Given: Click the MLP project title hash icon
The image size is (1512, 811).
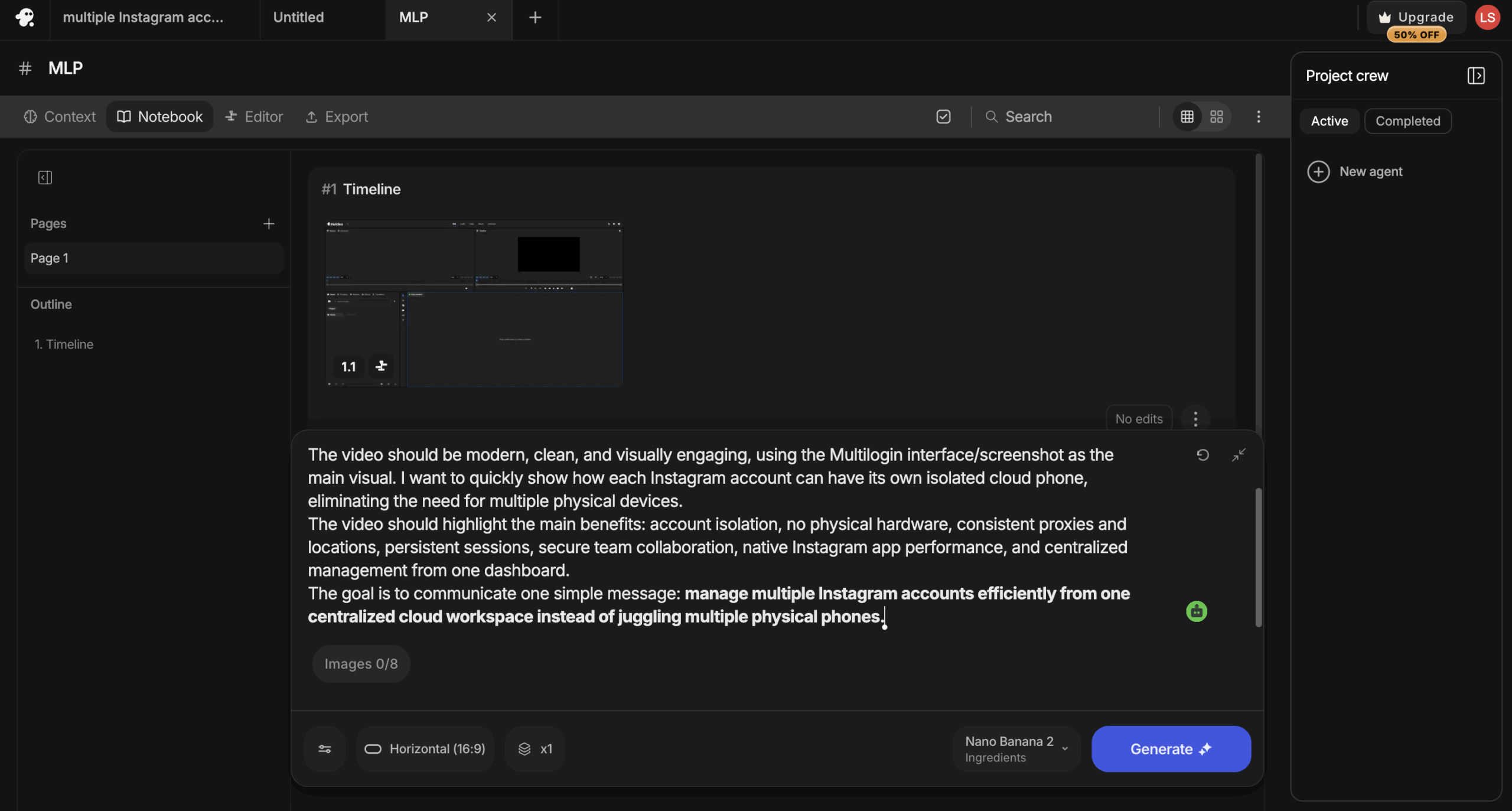Looking at the screenshot, I should (x=25, y=69).
